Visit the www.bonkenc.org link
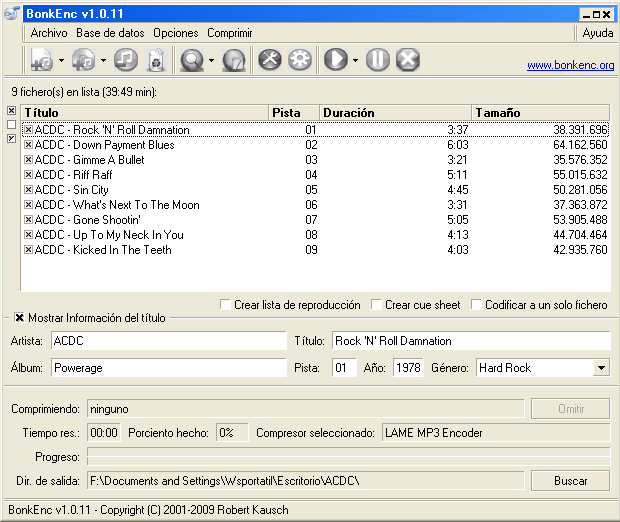The height and width of the screenshot is (522, 620). tap(571, 65)
